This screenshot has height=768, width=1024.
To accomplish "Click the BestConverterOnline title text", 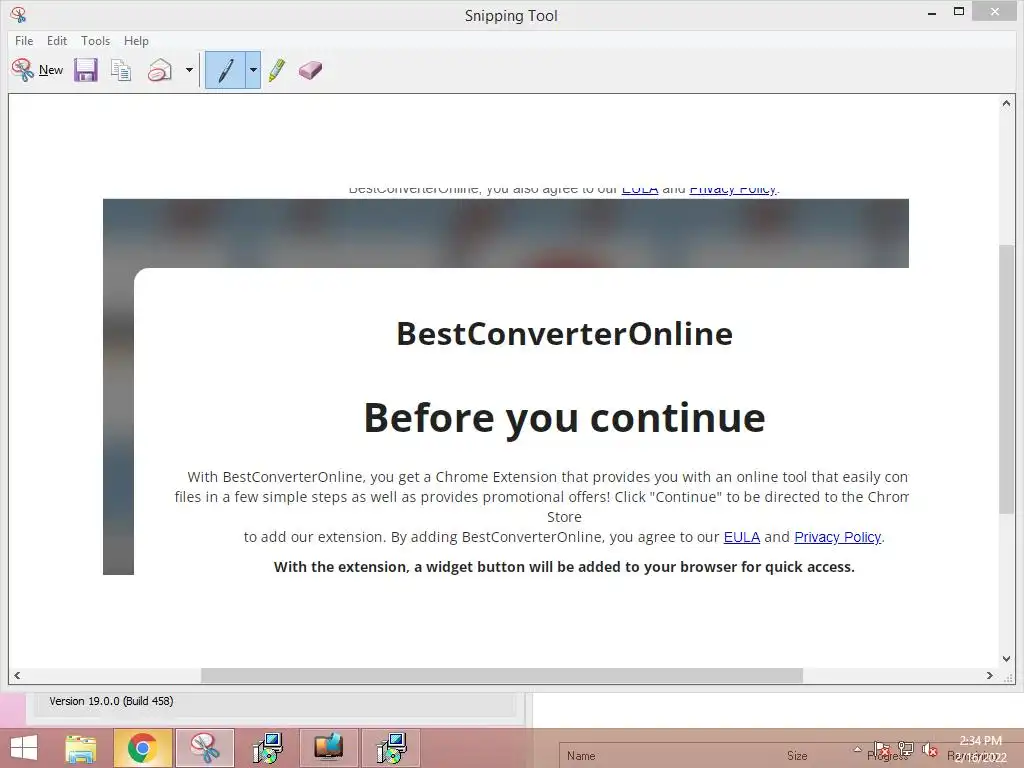I will 564,334.
